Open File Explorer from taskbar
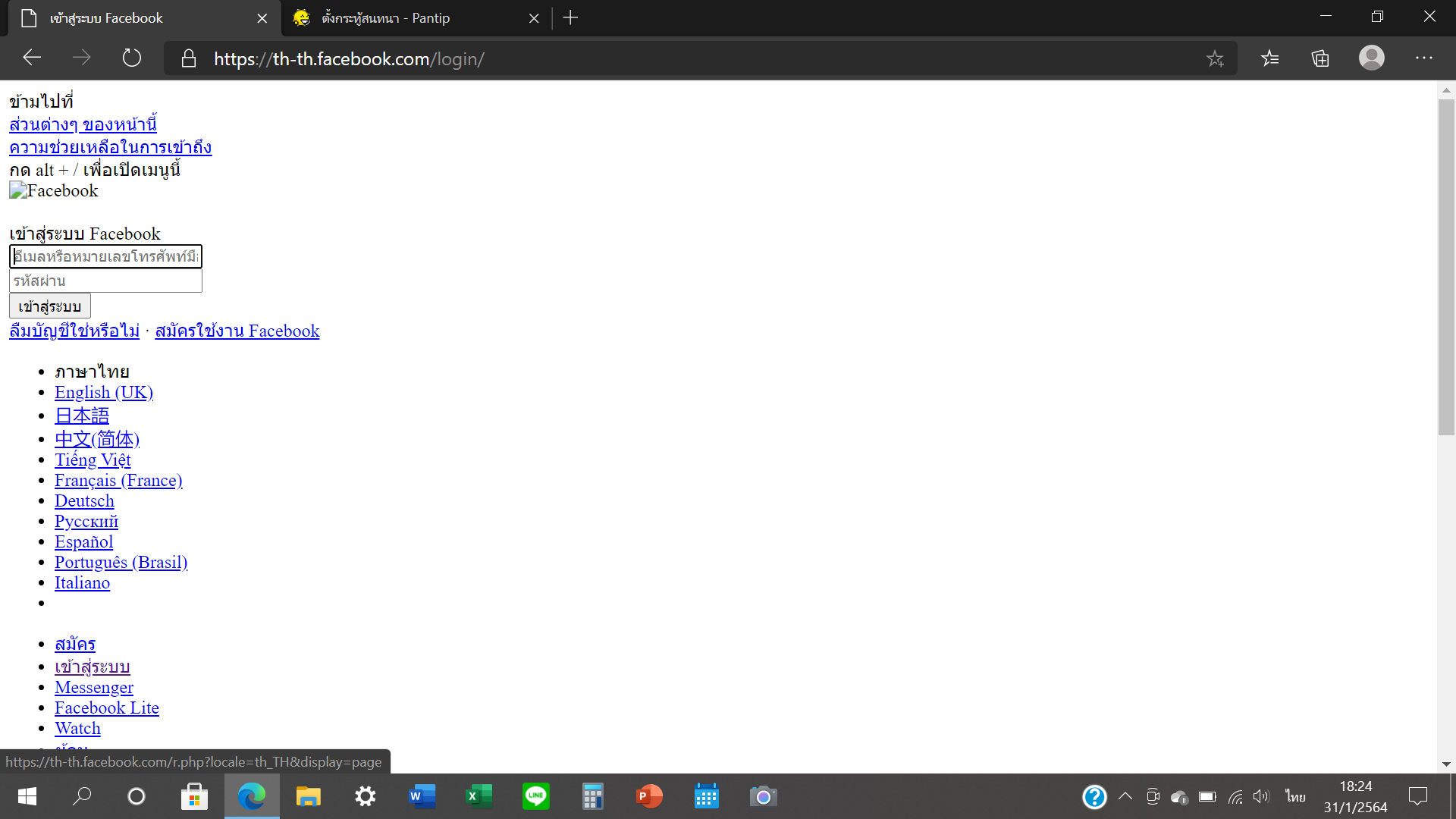Image resolution: width=1456 pixels, height=819 pixels. point(308,796)
